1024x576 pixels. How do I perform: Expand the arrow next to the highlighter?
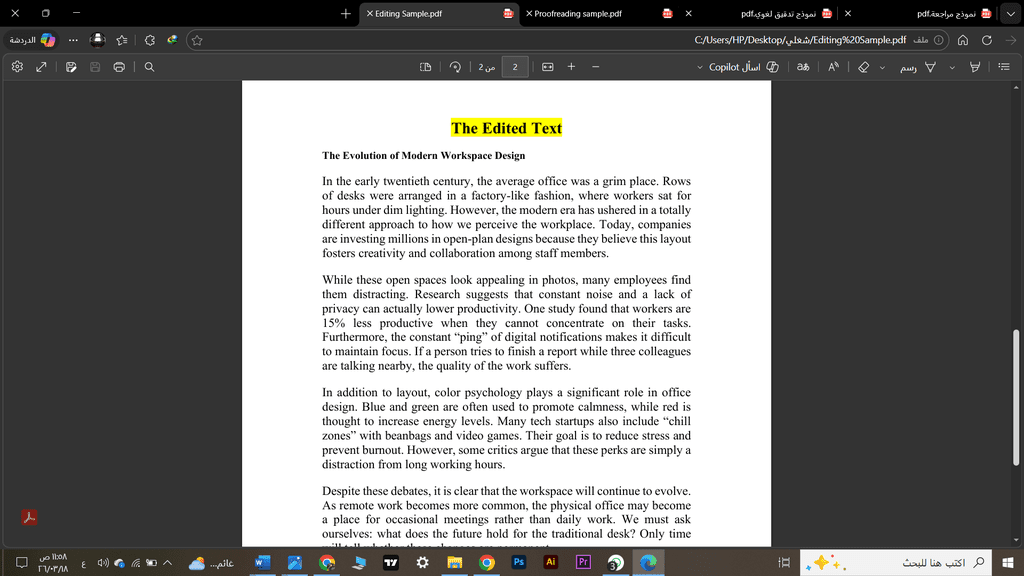point(952,67)
